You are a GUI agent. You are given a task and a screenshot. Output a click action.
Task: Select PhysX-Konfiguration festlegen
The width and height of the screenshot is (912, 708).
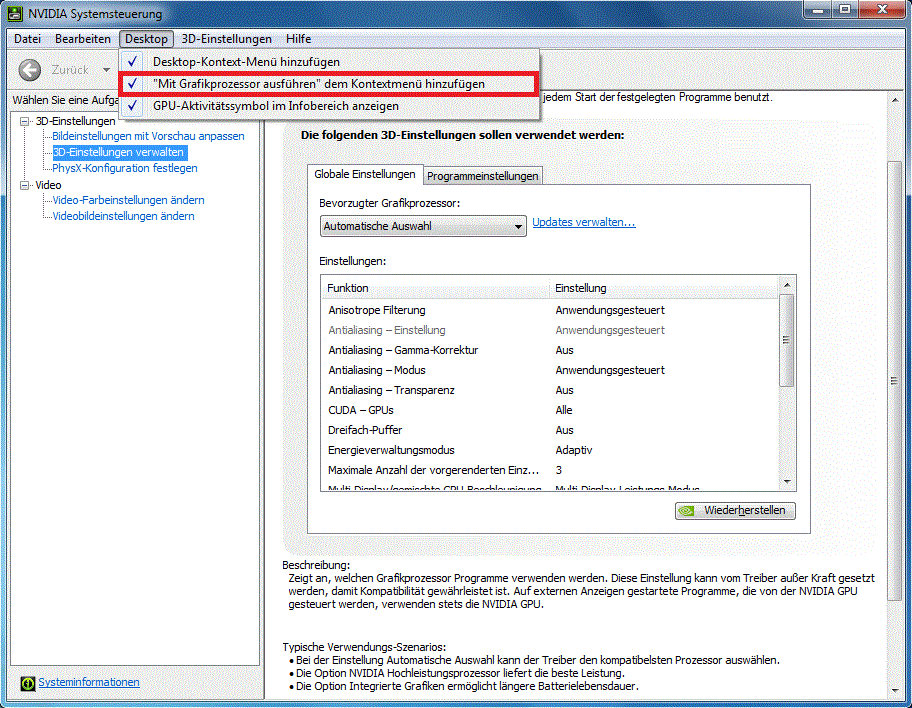click(125, 168)
